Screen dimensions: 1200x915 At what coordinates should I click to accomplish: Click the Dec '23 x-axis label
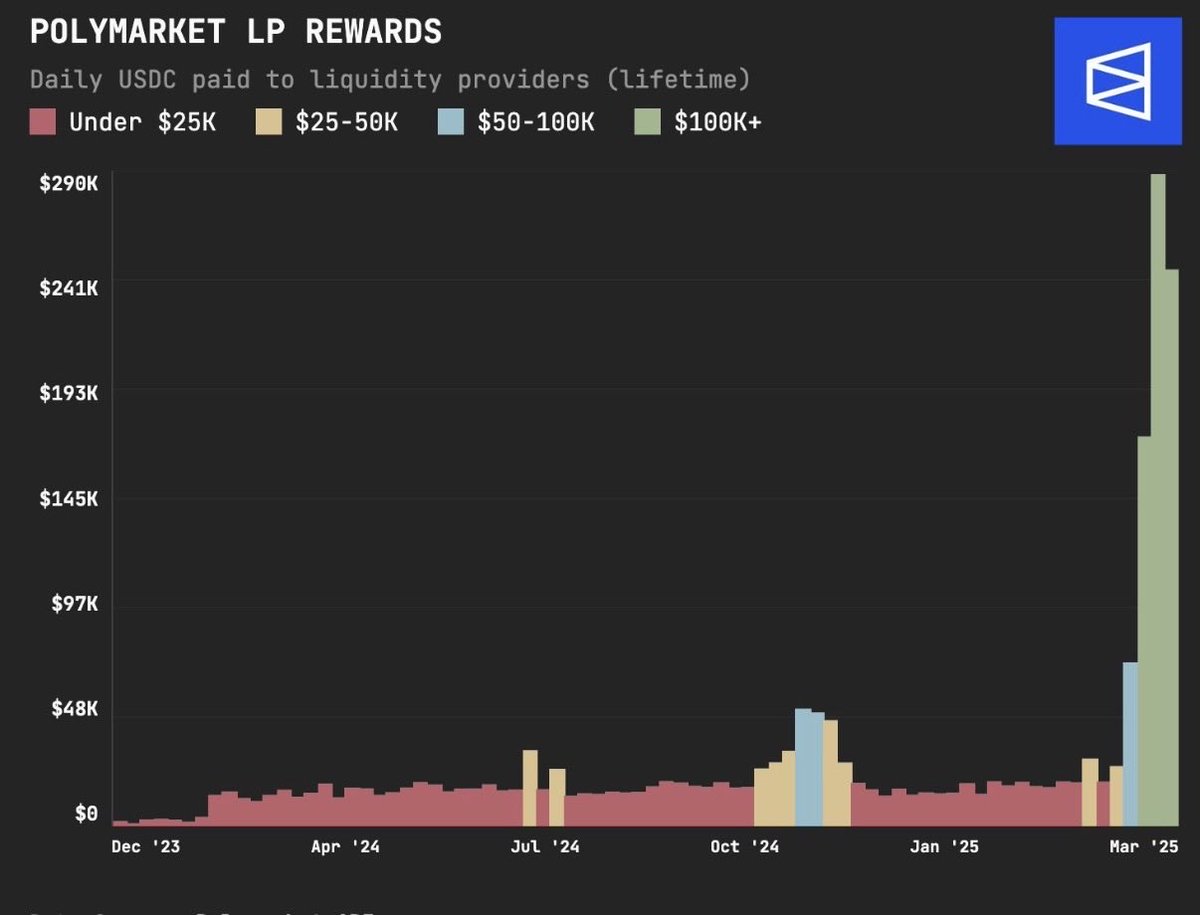[x=146, y=847]
